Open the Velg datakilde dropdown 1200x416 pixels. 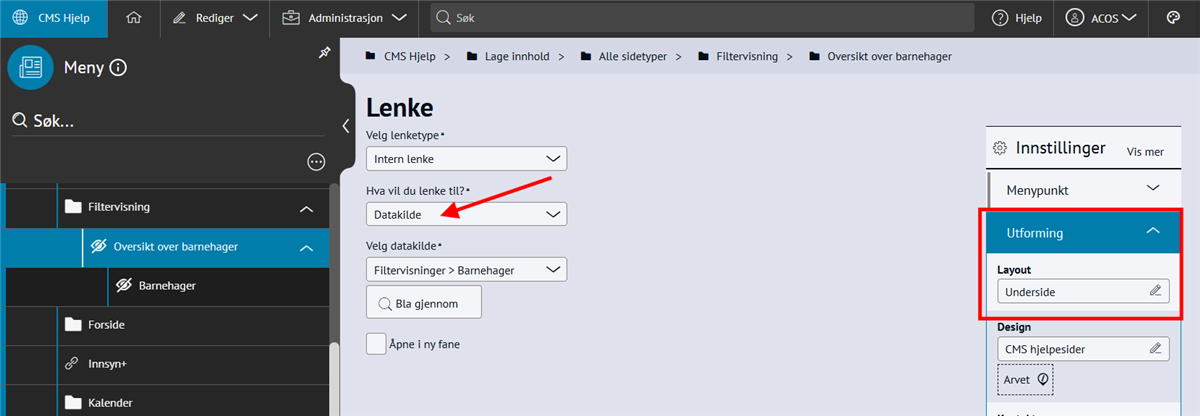click(x=466, y=269)
